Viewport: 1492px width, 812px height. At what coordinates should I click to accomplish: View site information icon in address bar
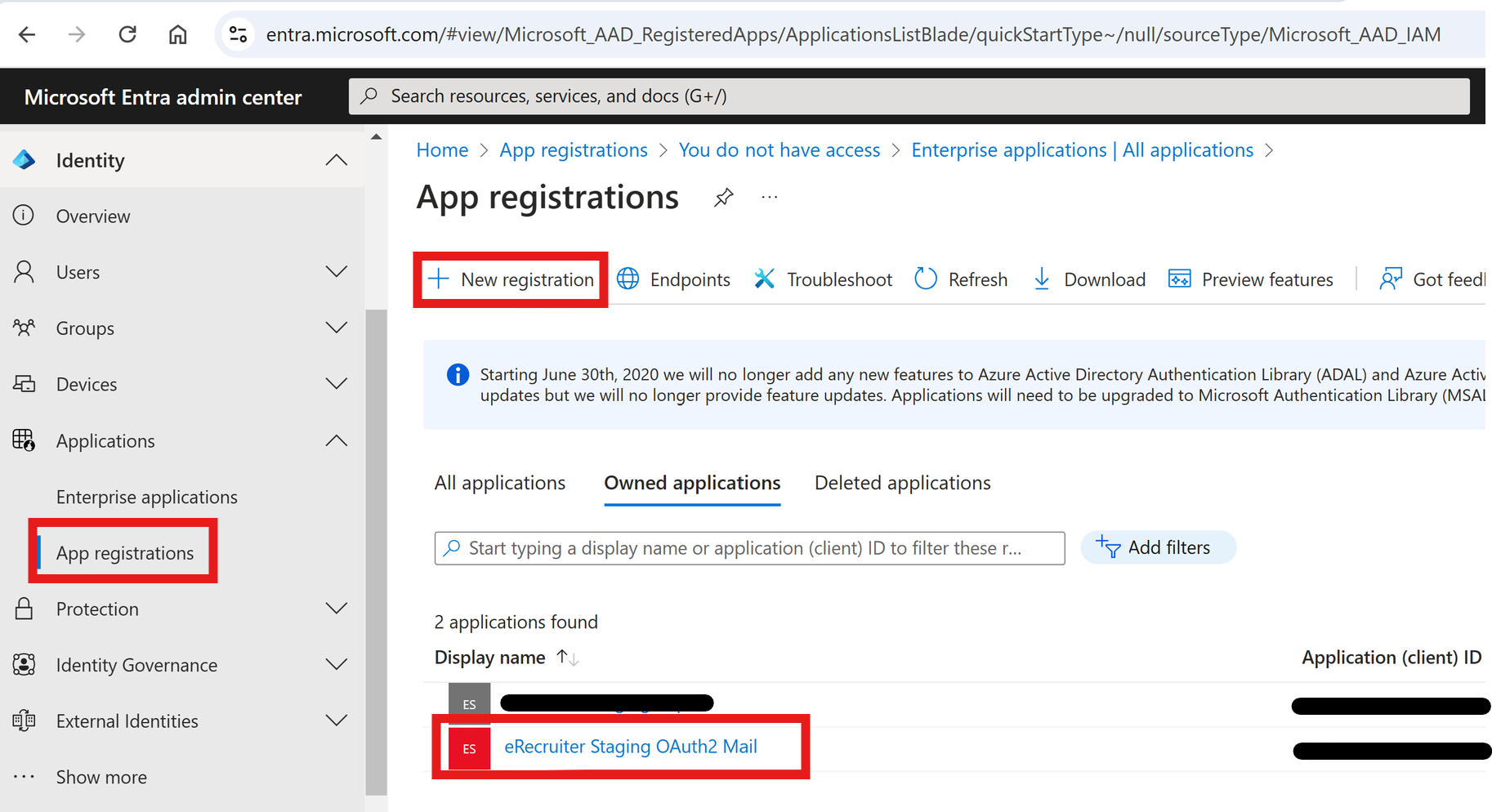[238, 34]
